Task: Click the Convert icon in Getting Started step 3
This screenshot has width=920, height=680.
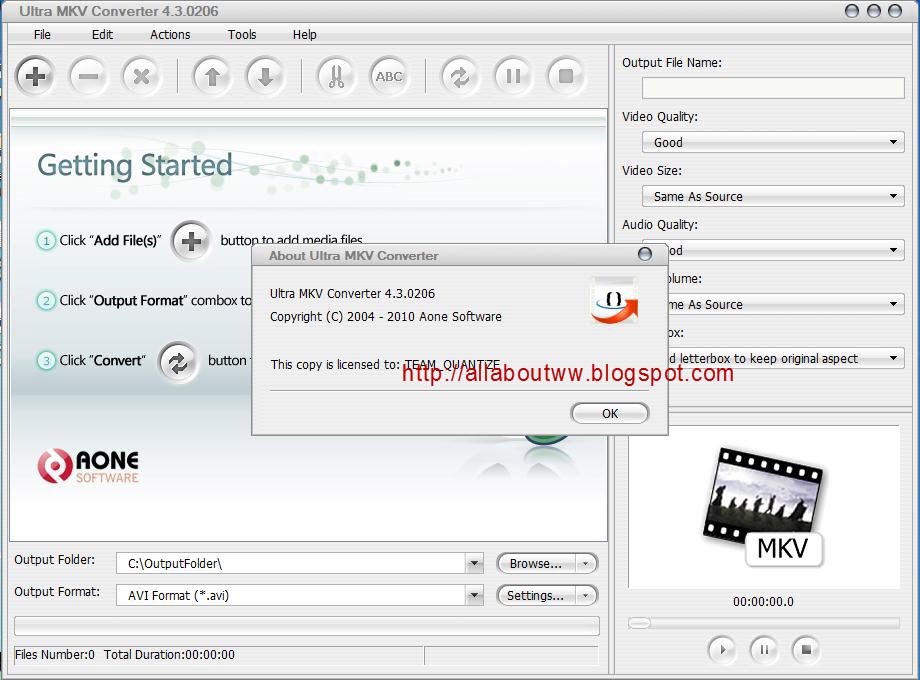Action: pos(178,363)
